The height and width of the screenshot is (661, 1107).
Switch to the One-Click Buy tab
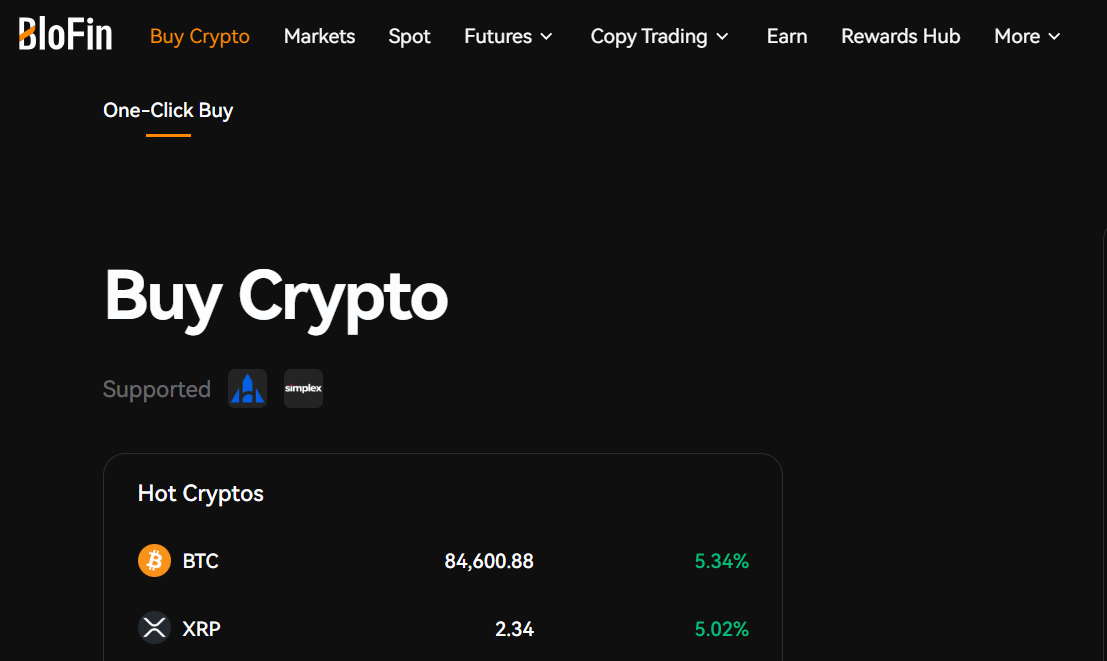pyautogui.click(x=168, y=110)
